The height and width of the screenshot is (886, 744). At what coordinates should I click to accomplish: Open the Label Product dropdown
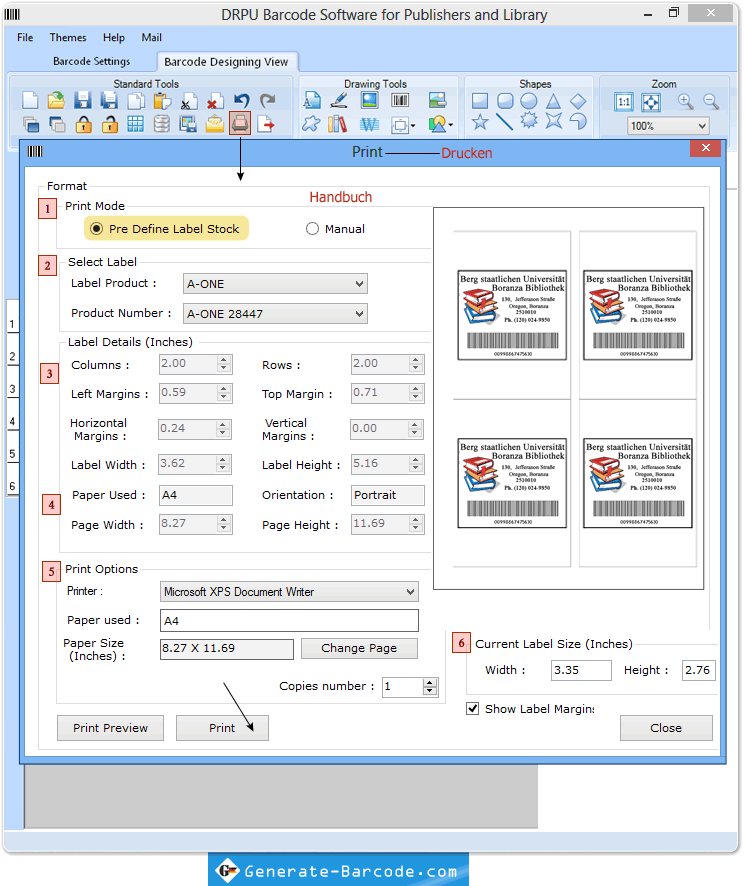pyautogui.click(x=275, y=284)
